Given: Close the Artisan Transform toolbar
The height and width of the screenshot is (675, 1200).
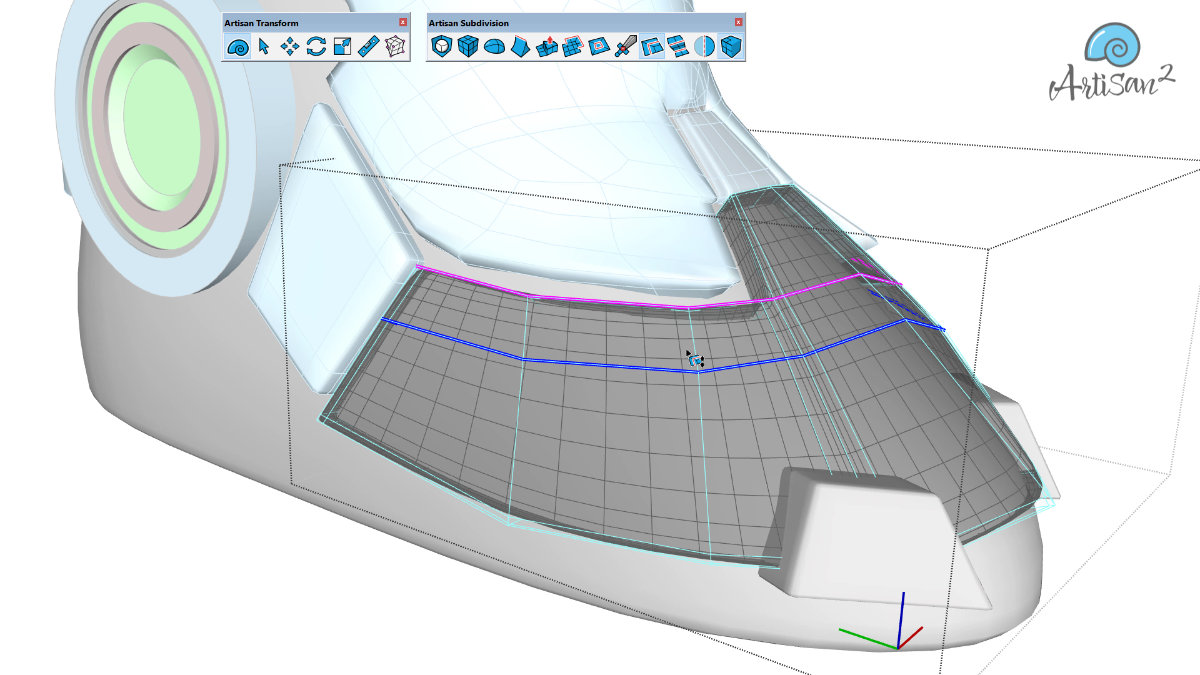Looking at the screenshot, I should pyautogui.click(x=403, y=22).
